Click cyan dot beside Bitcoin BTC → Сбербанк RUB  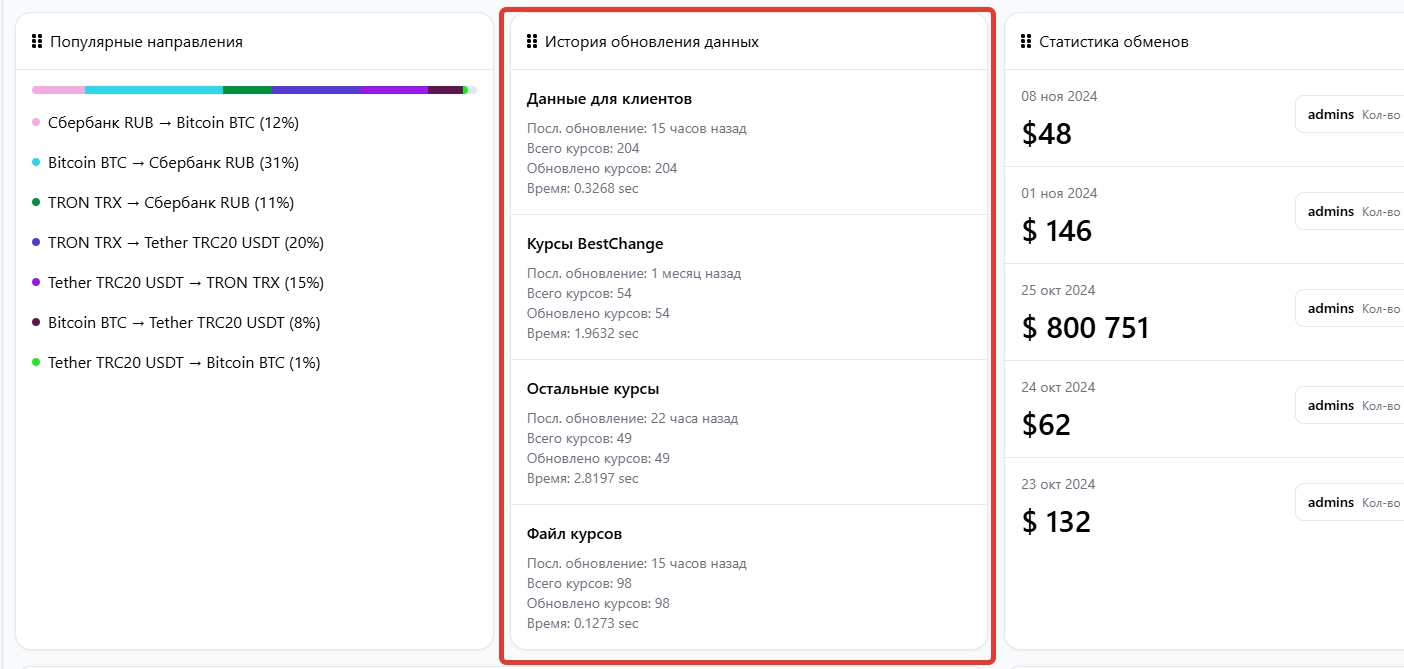tap(36, 163)
